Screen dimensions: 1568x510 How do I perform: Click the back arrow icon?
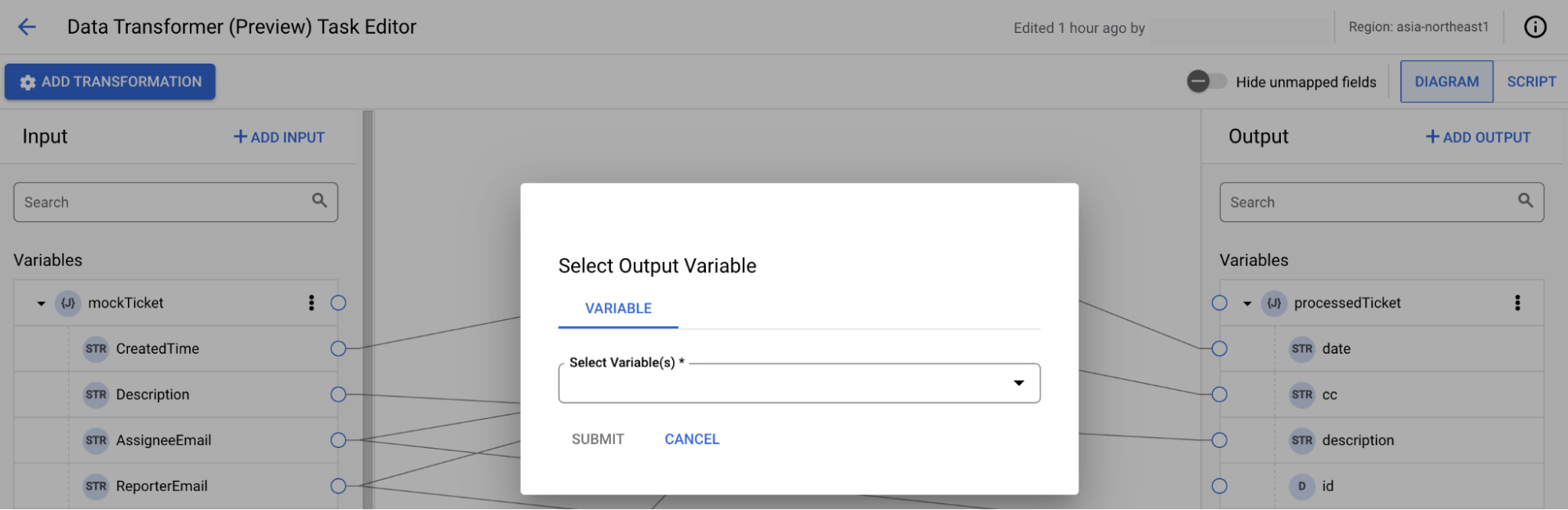(27, 27)
